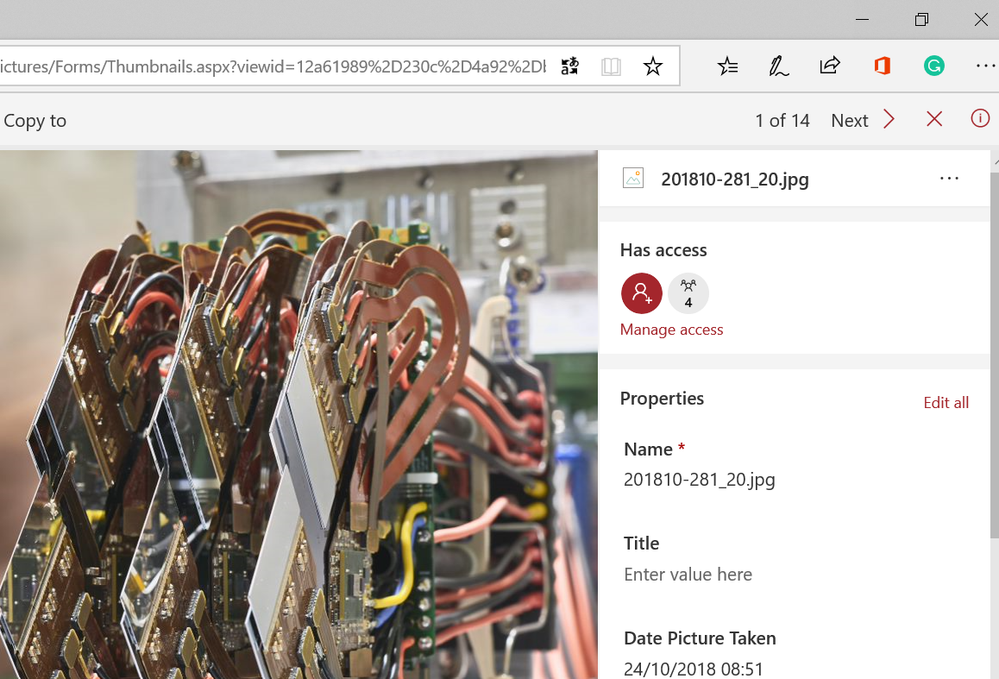This screenshot has height=679, width=999.
Task: Click Edit all properties link
Action: [946, 403]
